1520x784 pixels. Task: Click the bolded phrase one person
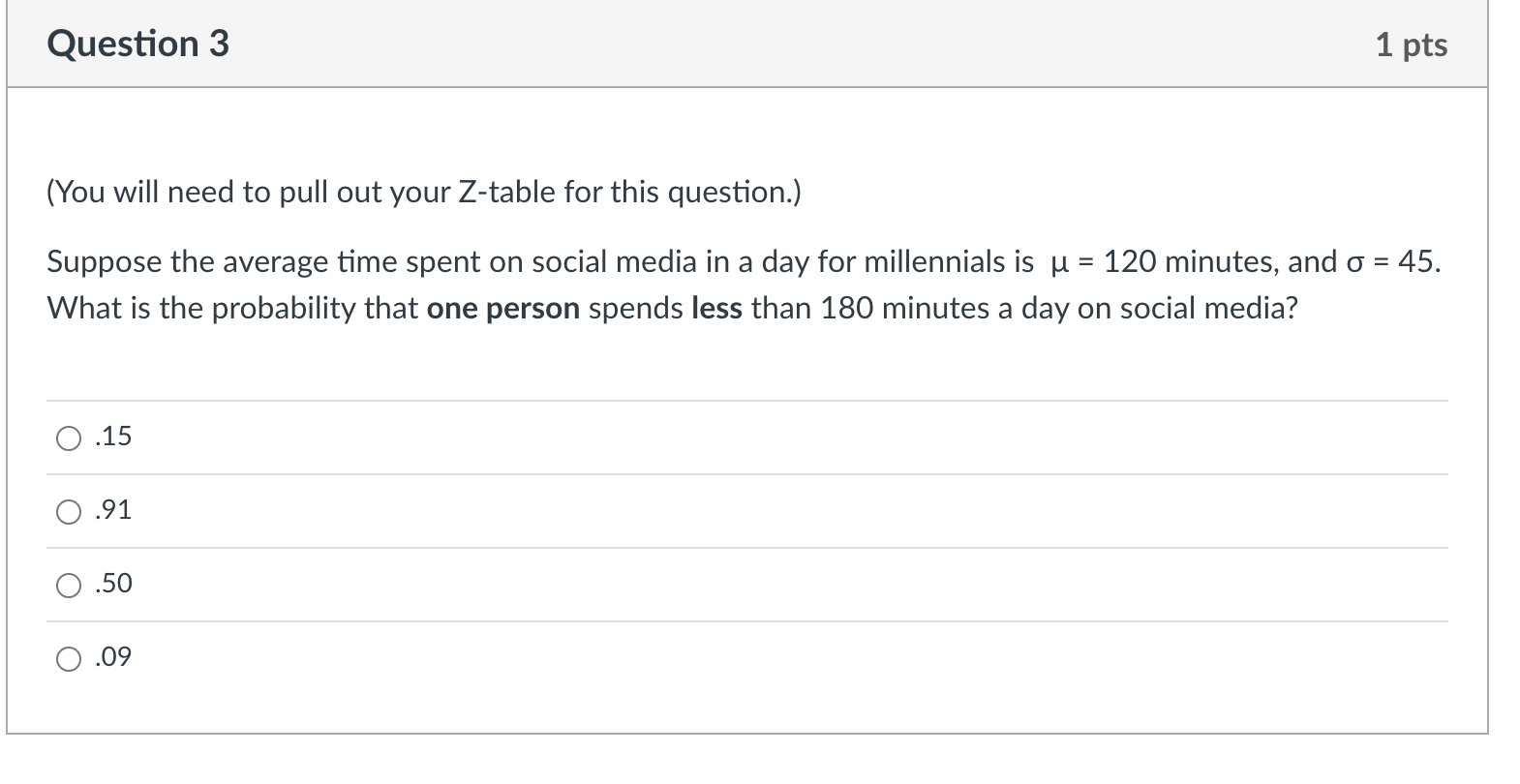click(502, 308)
